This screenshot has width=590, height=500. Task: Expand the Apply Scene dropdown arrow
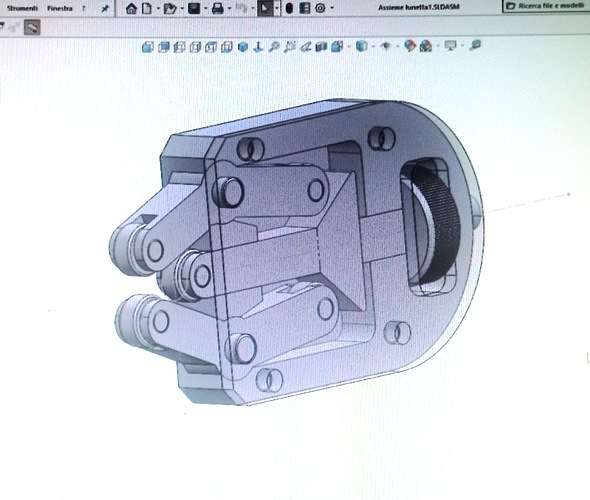(438, 46)
